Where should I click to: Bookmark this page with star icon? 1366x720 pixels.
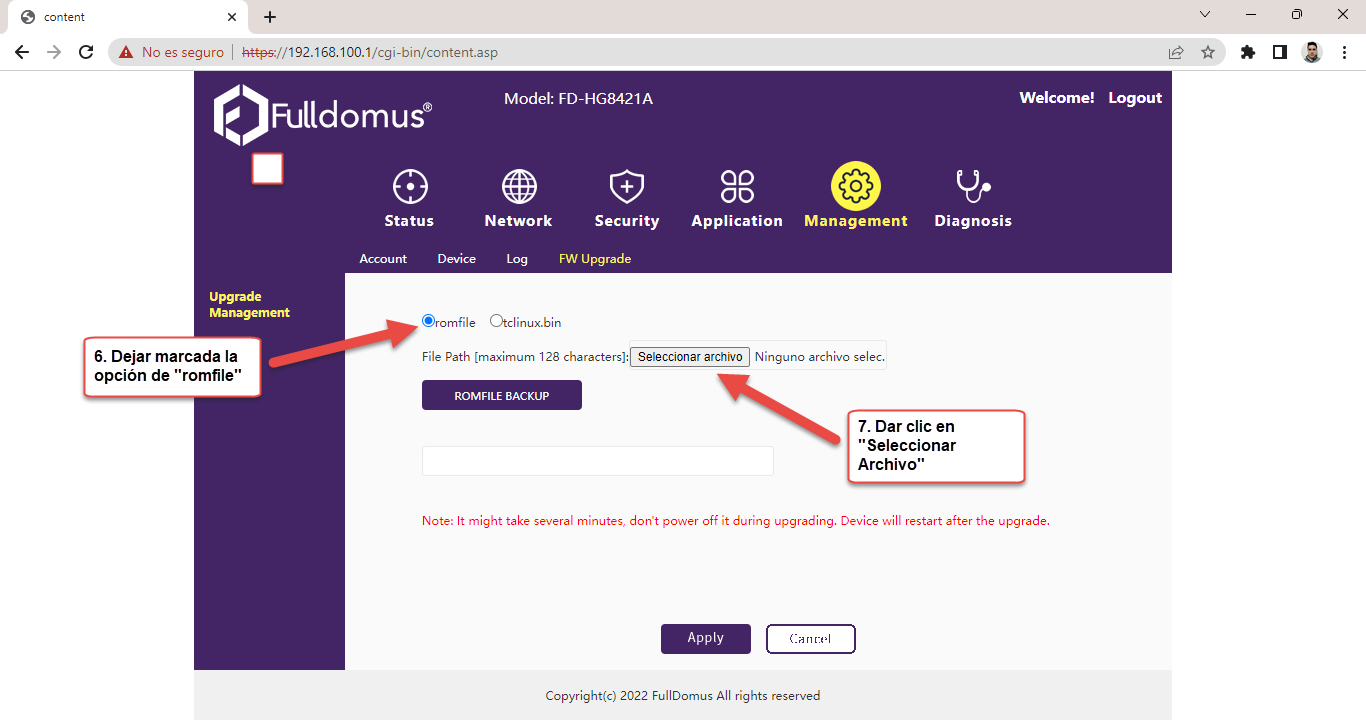tap(1208, 52)
